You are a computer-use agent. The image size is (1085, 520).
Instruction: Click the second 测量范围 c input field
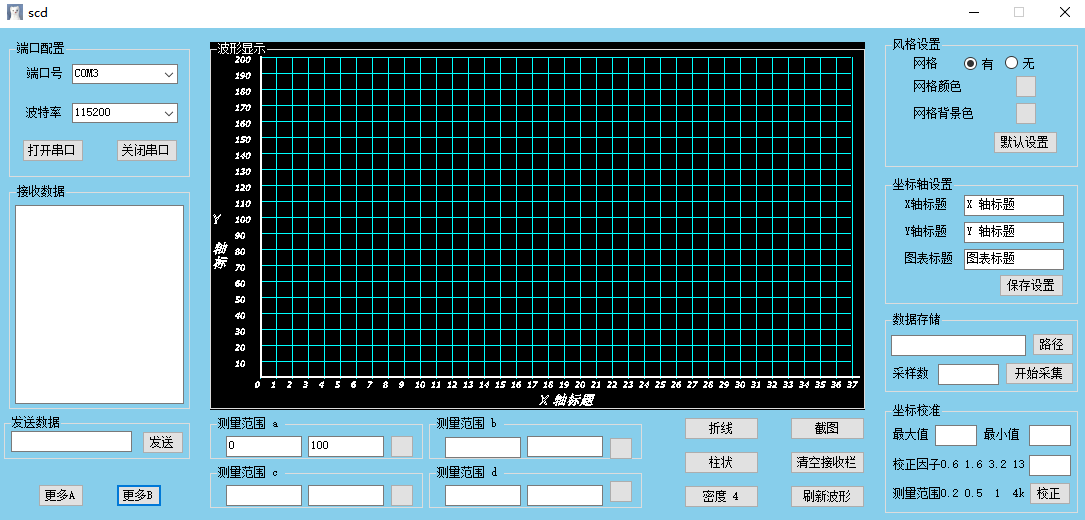[346, 495]
